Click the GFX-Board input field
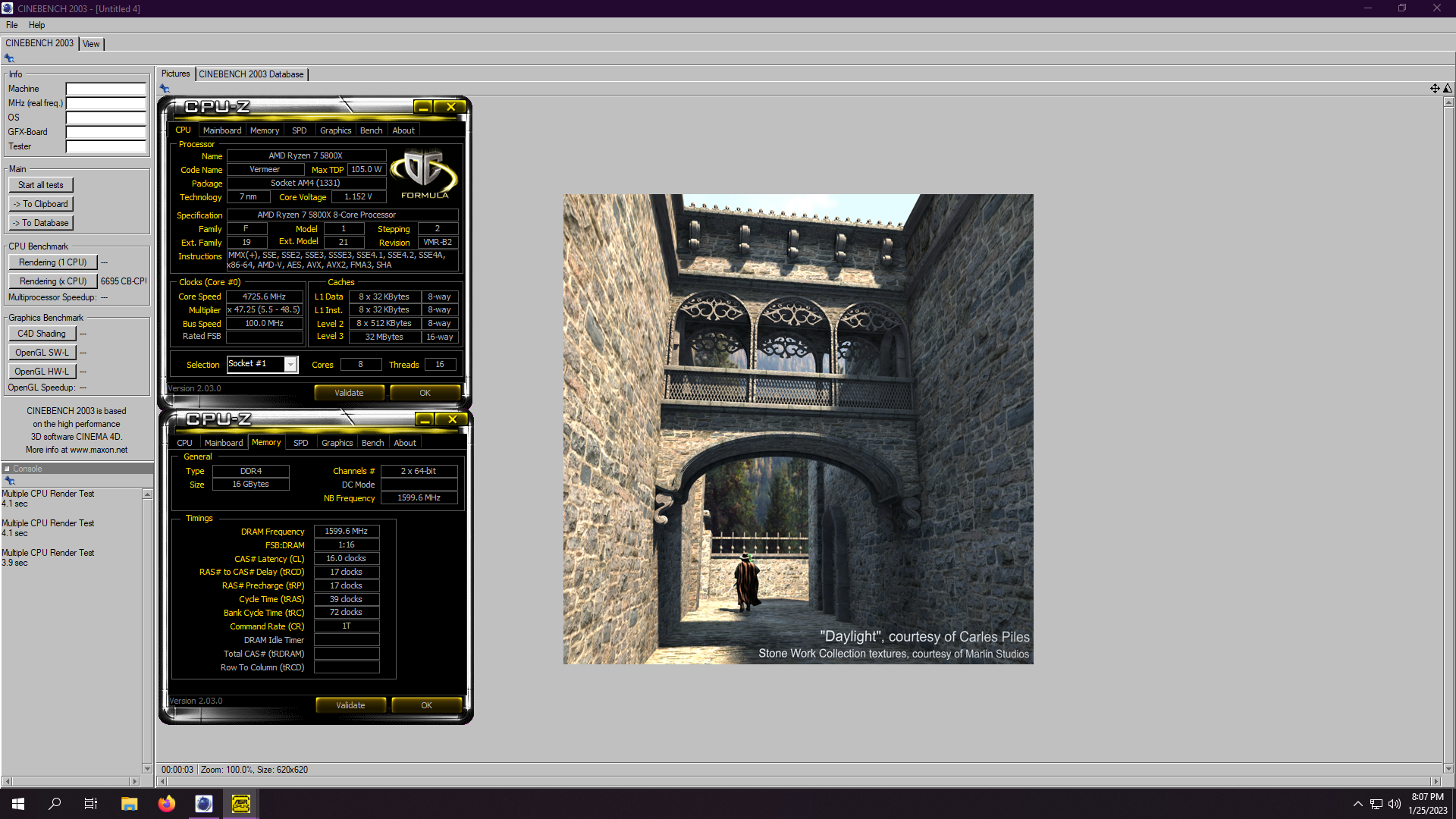This screenshot has height=819, width=1456. tap(105, 132)
